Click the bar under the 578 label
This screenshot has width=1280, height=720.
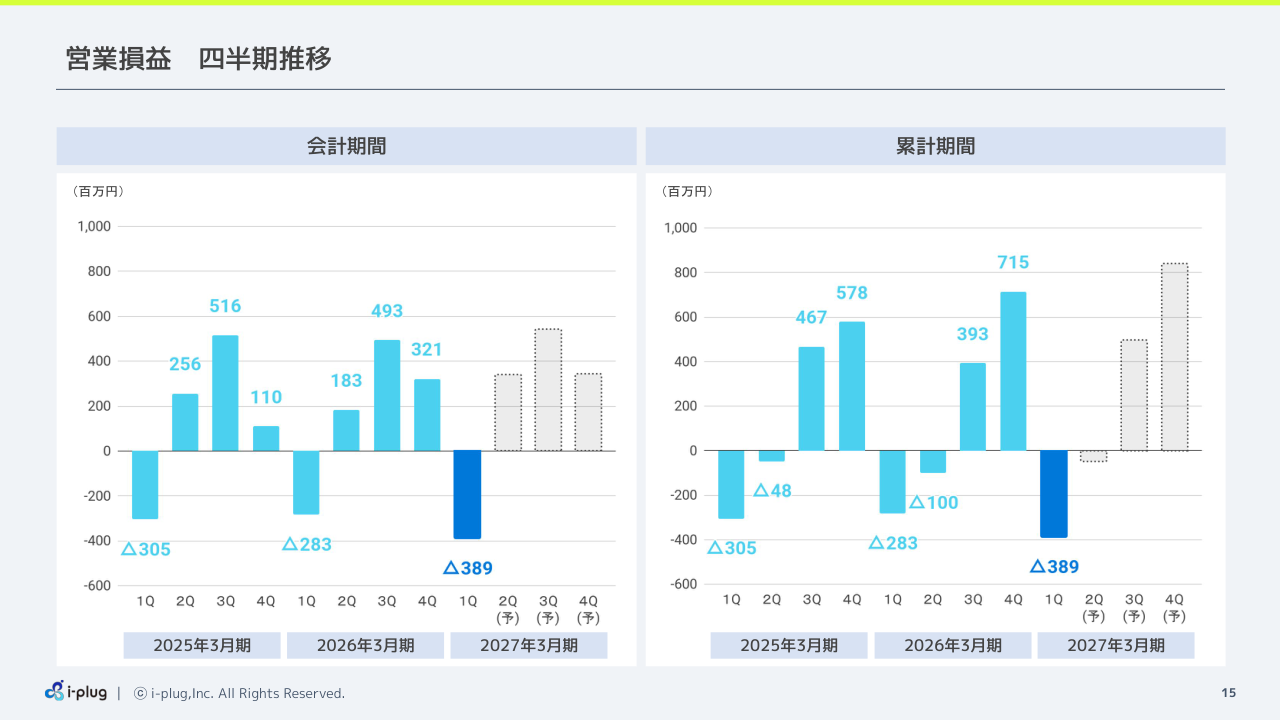(x=852, y=386)
